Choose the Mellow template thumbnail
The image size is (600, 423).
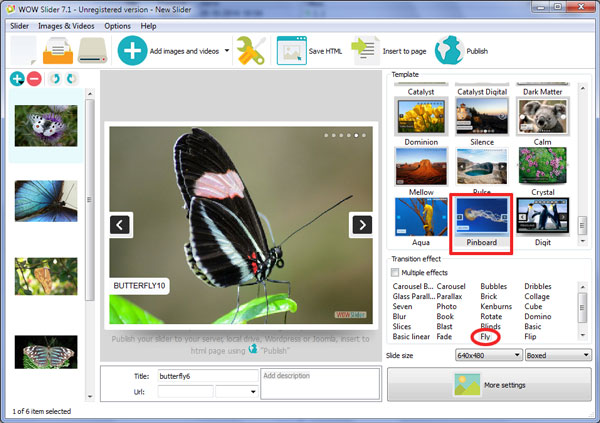[x=421, y=167]
